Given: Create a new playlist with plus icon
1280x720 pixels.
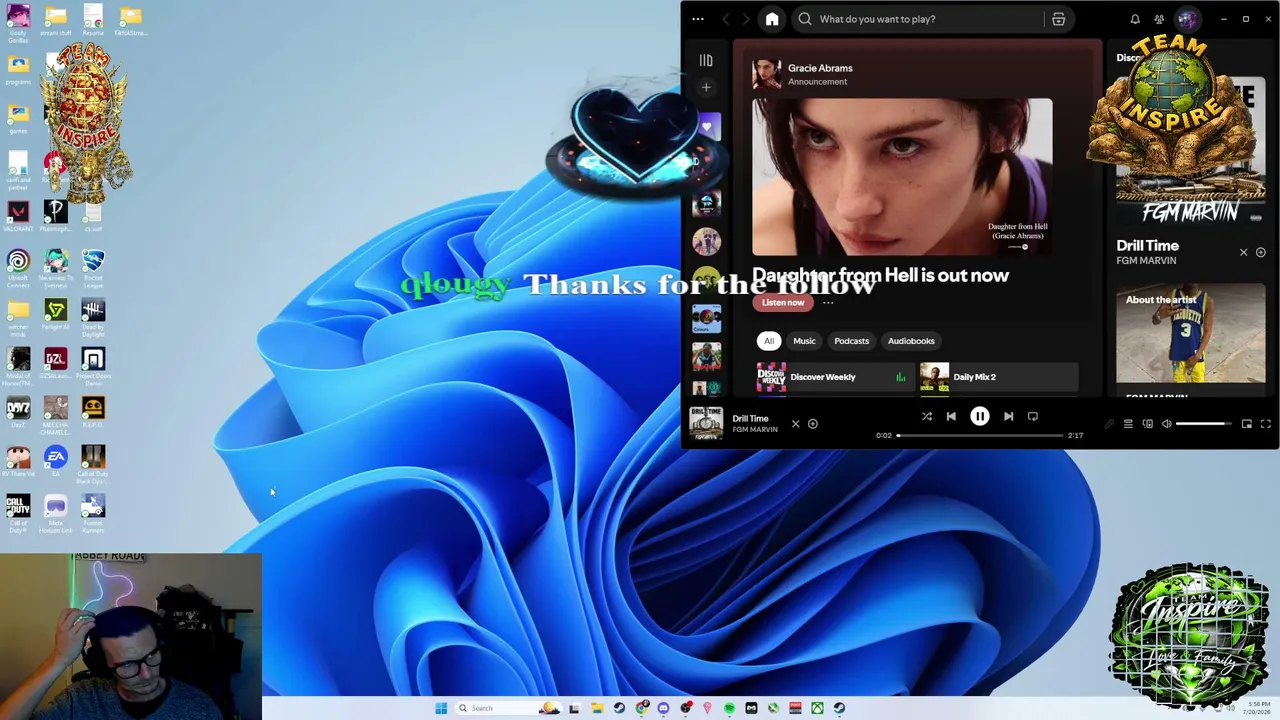Looking at the screenshot, I should tap(706, 88).
